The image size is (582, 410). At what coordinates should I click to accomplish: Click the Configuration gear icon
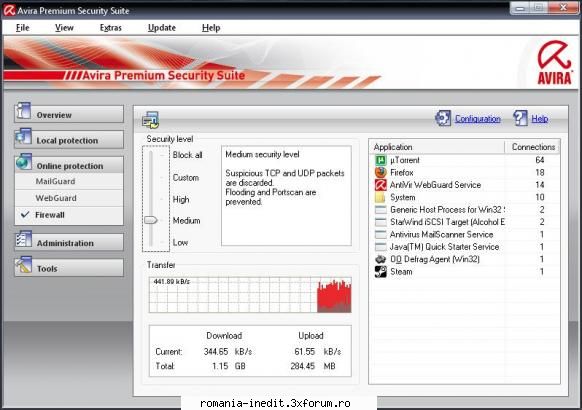443,118
